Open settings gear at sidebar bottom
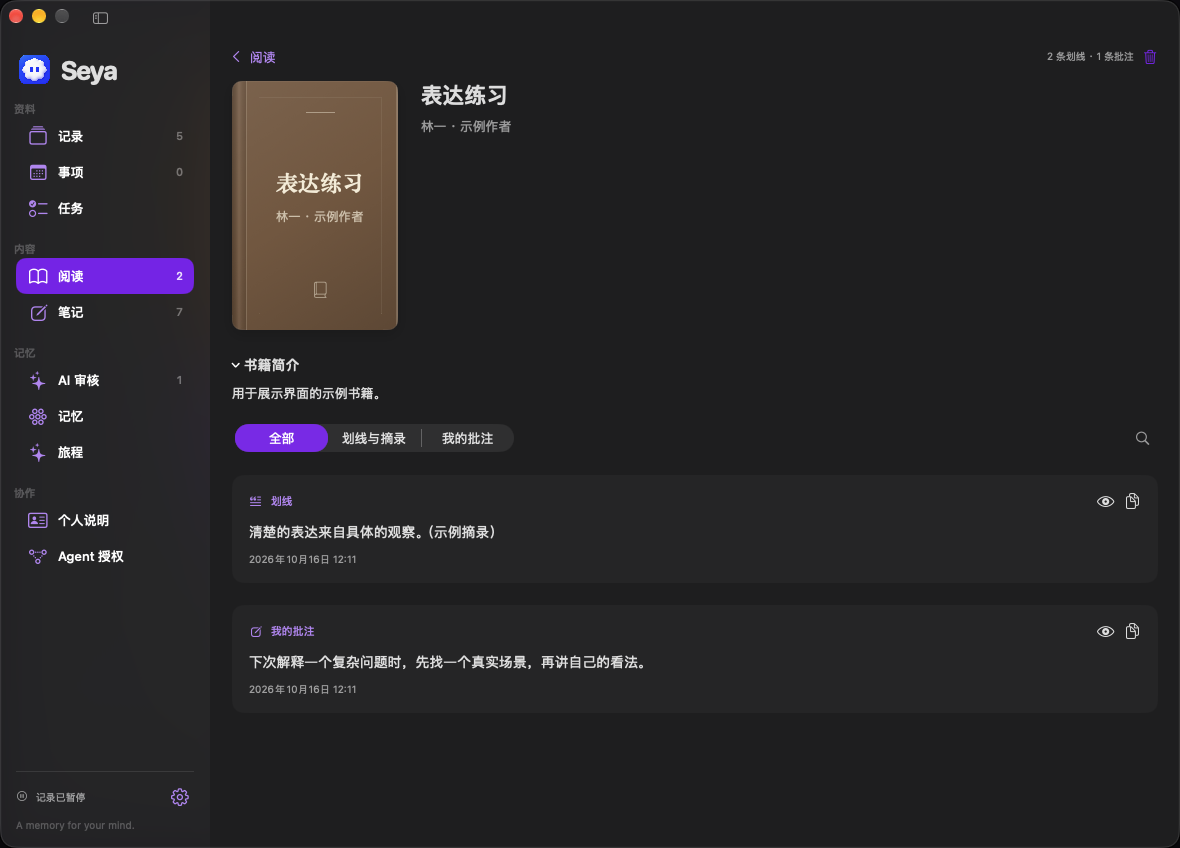 click(x=179, y=797)
